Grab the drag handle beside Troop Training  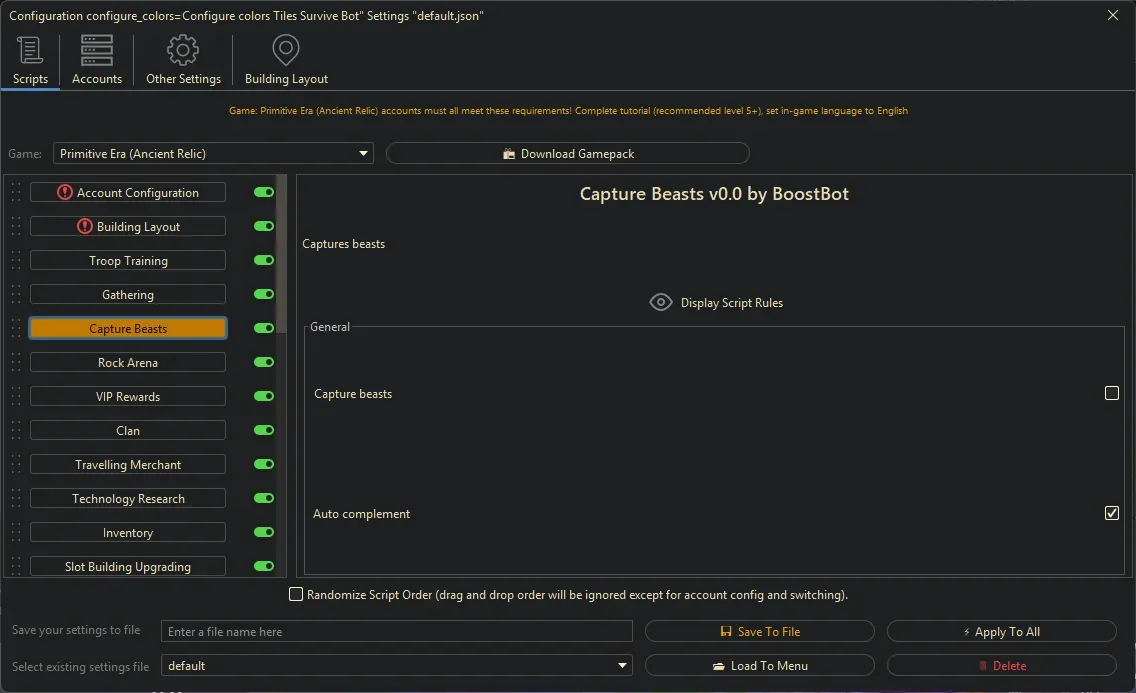pos(16,260)
